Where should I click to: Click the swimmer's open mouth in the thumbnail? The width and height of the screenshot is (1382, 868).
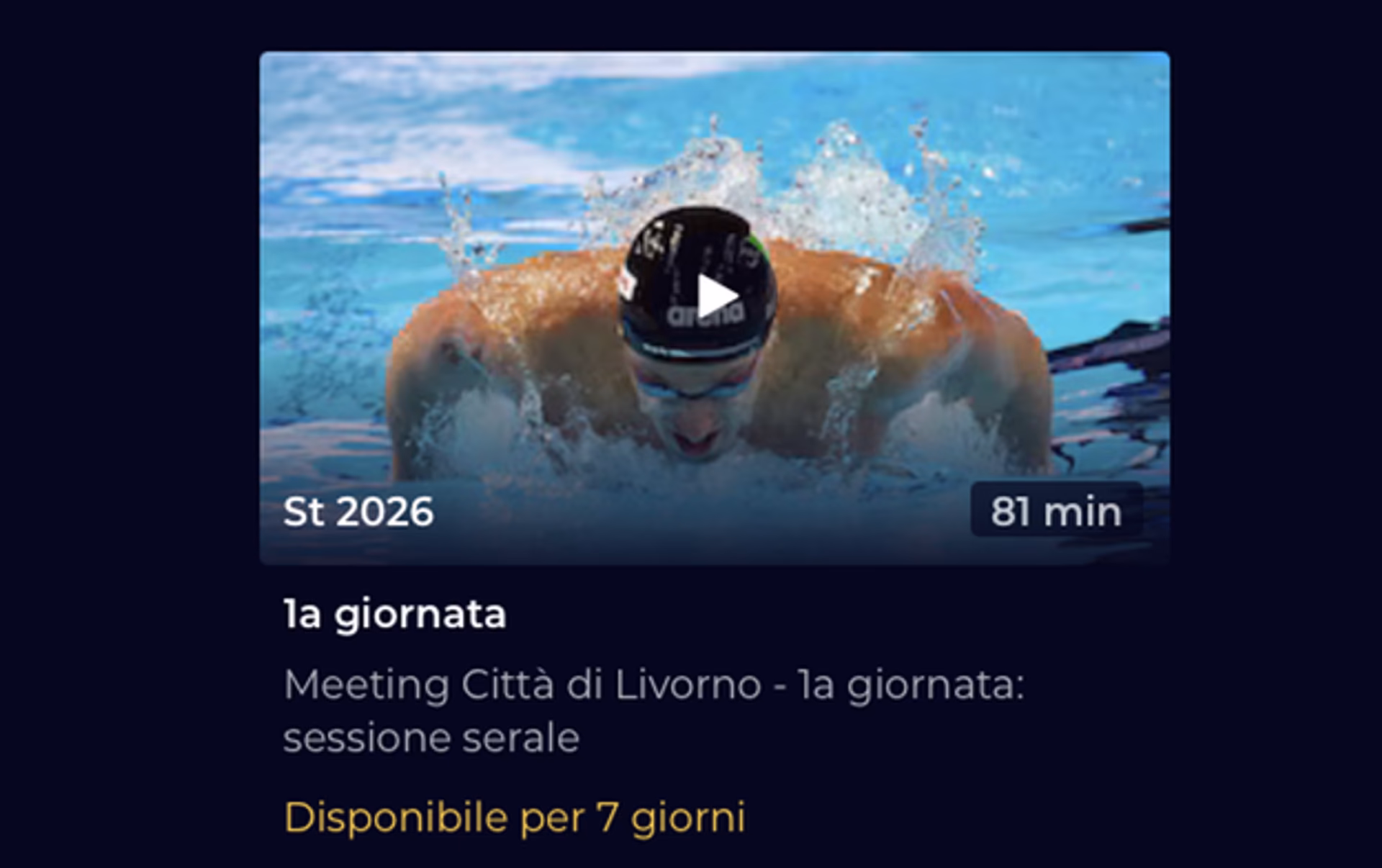coord(695,440)
